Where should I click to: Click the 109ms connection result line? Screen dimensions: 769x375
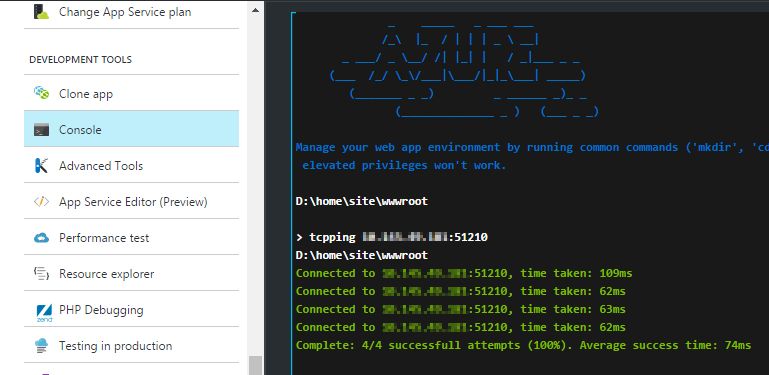[x=464, y=273]
